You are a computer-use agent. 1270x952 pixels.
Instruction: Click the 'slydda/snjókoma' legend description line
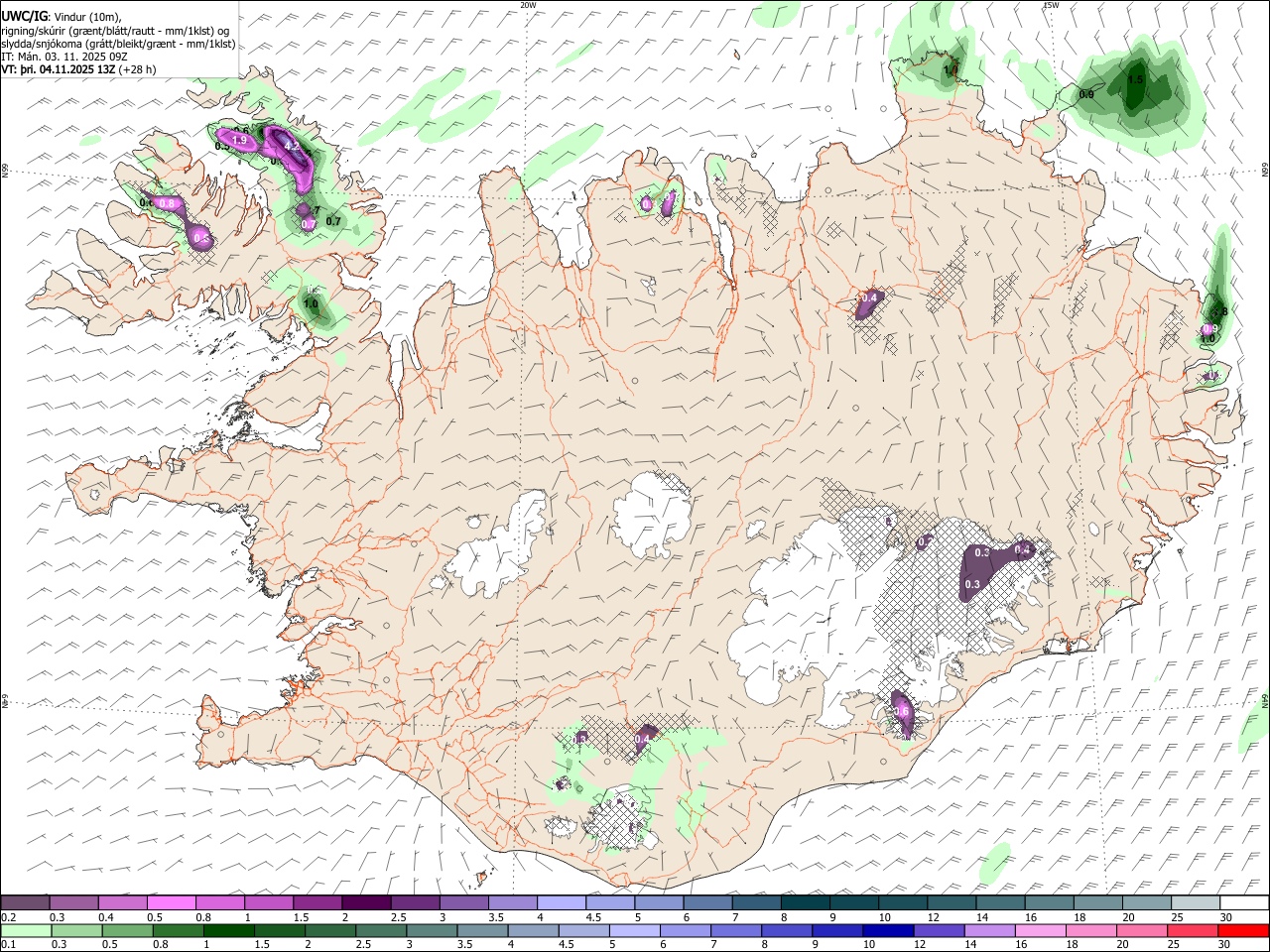pyautogui.click(x=118, y=44)
